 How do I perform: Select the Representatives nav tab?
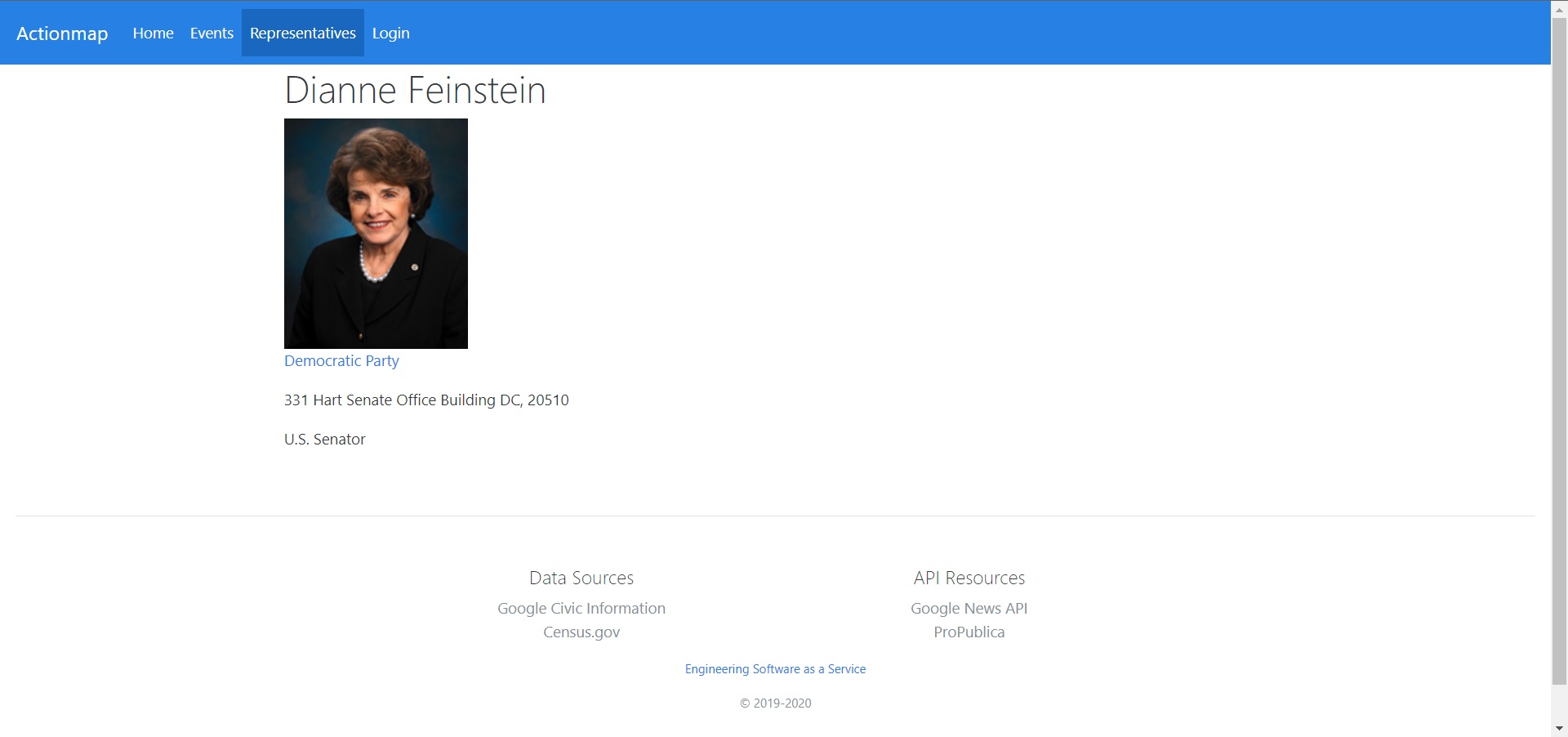click(x=302, y=33)
